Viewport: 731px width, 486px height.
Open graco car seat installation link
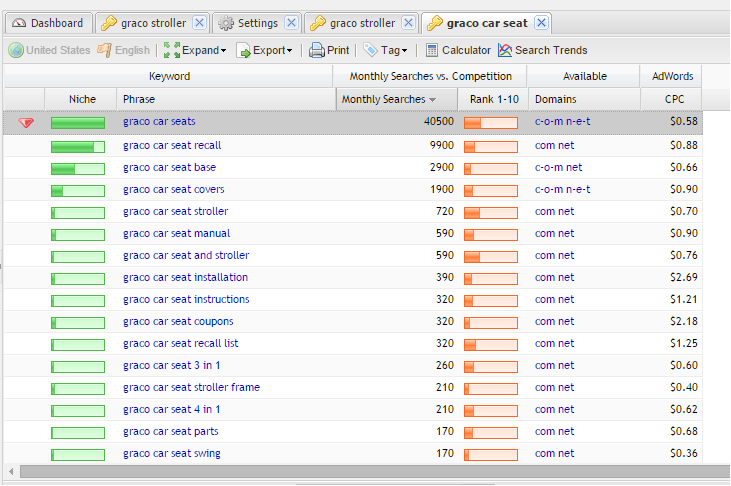[185, 278]
